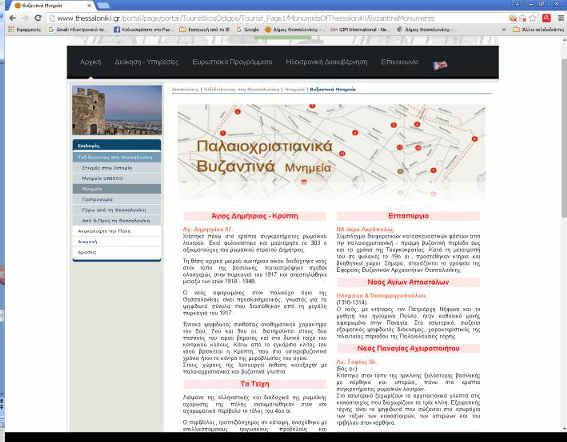Screen dimensions: 567x442
Task: Go back using the browser back arrow
Action: (12, 18)
